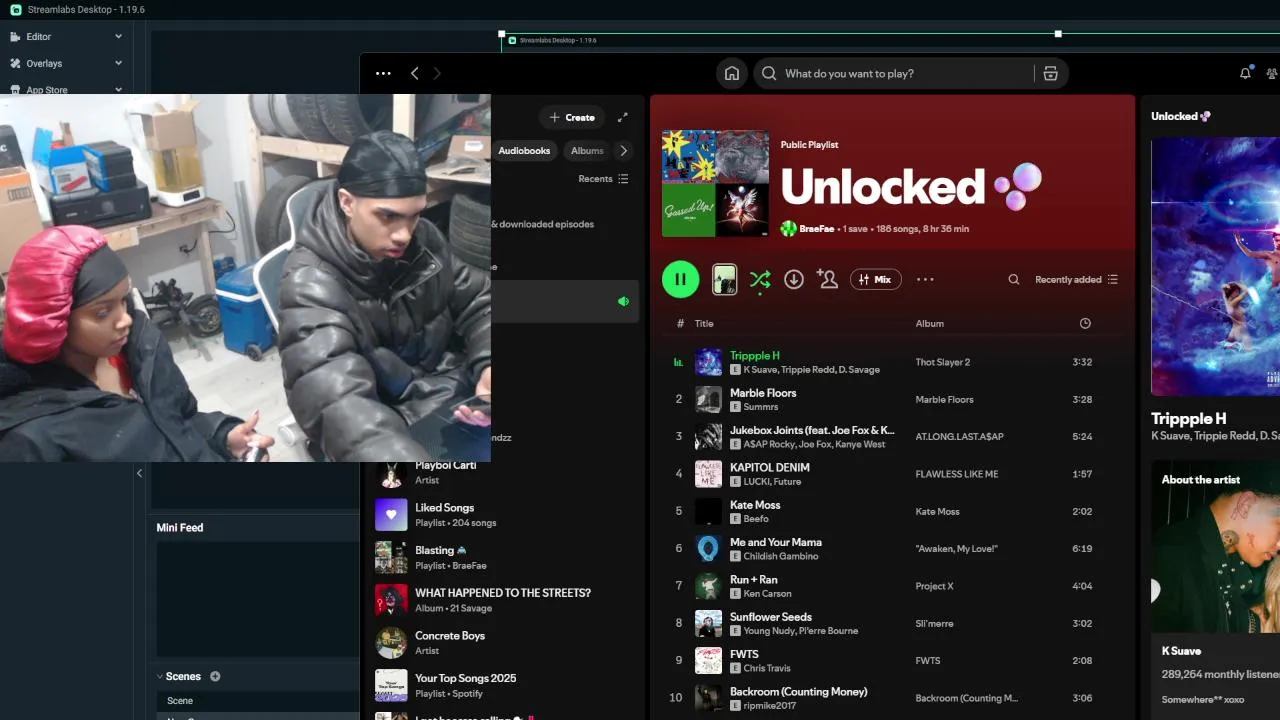The image size is (1280, 720).
Task: Open Ken Carson artist link
Action: click(x=767, y=594)
